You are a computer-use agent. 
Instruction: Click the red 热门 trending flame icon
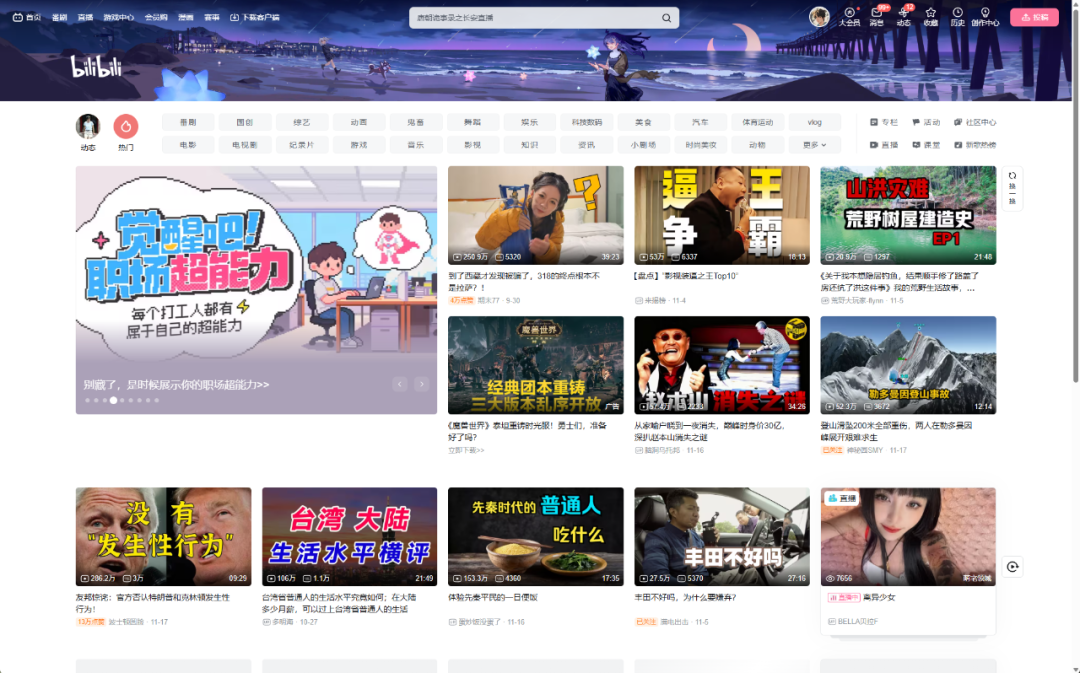pos(125,127)
